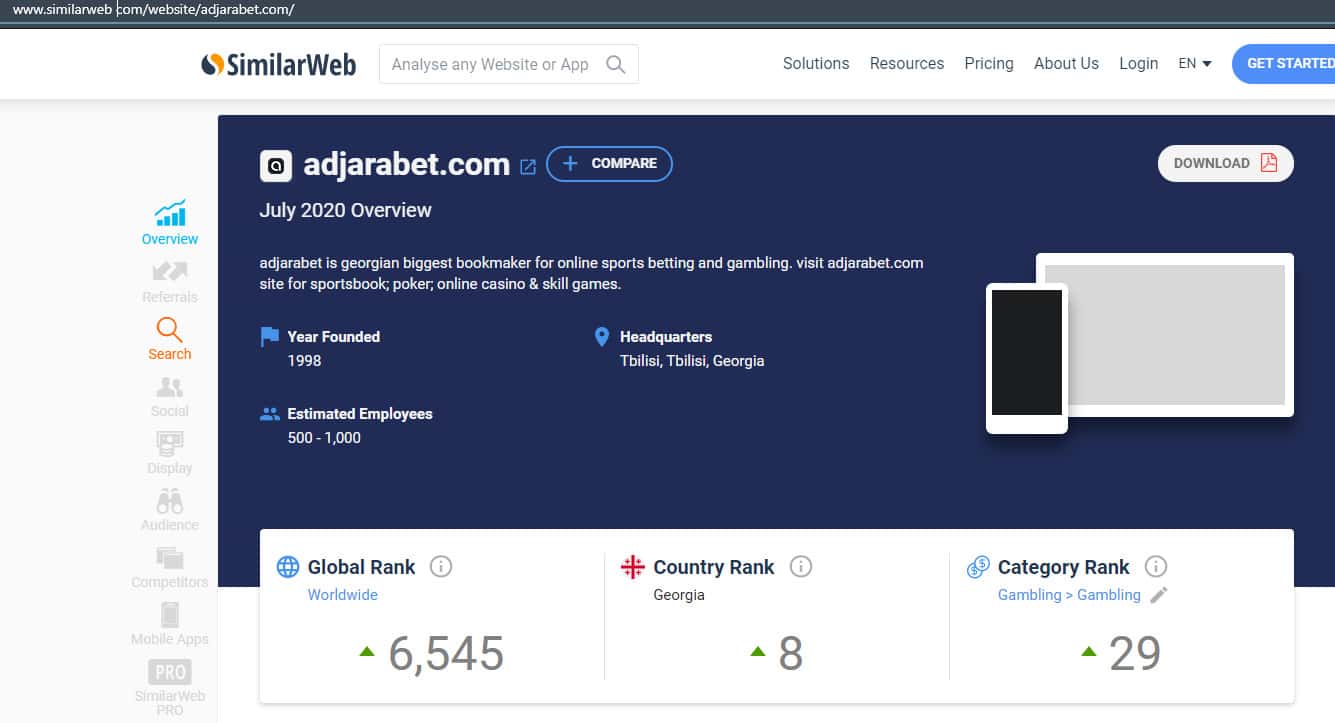Show Country Rank info tooltip

800,567
